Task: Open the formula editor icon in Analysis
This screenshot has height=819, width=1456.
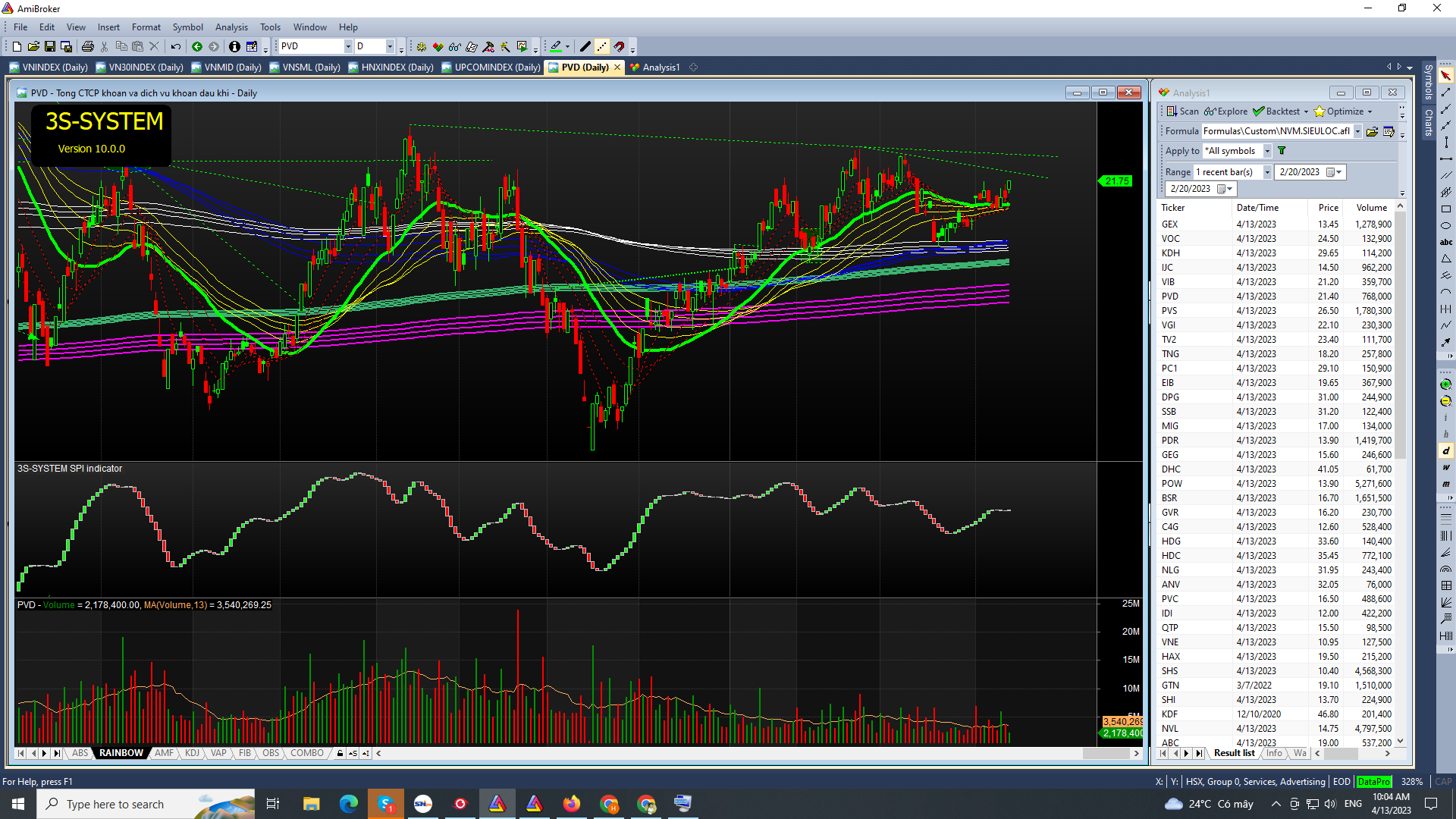Action: coord(1389,131)
